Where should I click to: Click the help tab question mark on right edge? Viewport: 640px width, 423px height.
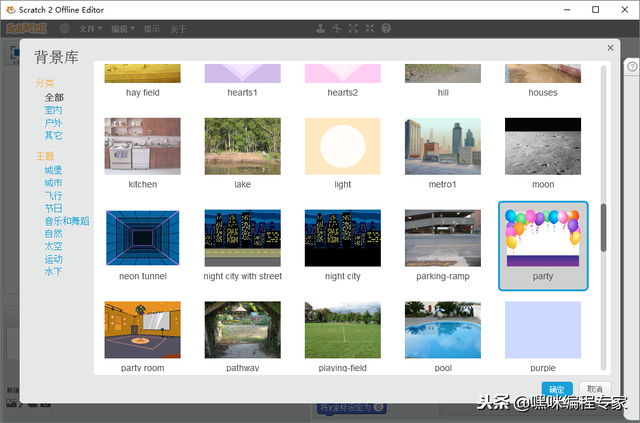tap(632, 66)
